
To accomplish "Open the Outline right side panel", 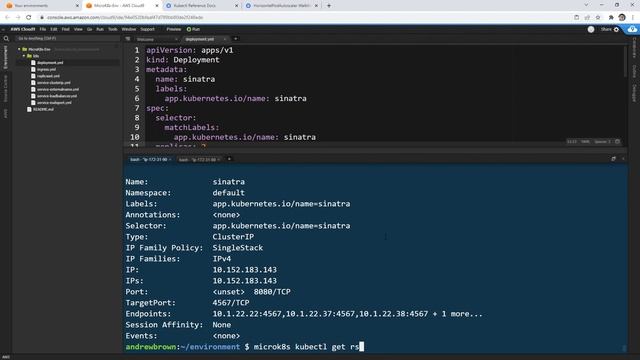I will pyautogui.click(x=634, y=71).
